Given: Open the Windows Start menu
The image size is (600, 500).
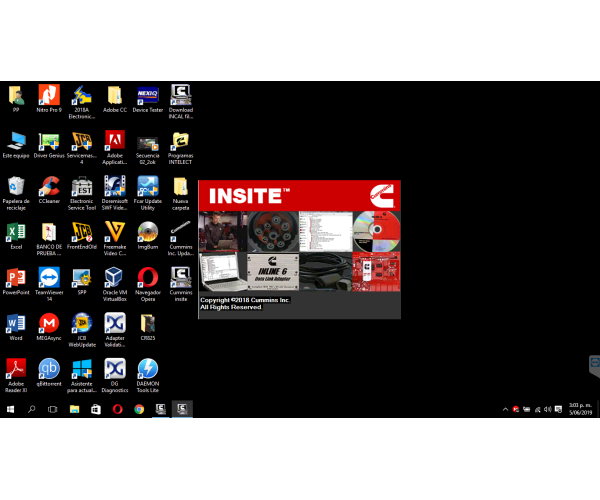Looking at the screenshot, I should pyautogui.click(x=10, y=409).
